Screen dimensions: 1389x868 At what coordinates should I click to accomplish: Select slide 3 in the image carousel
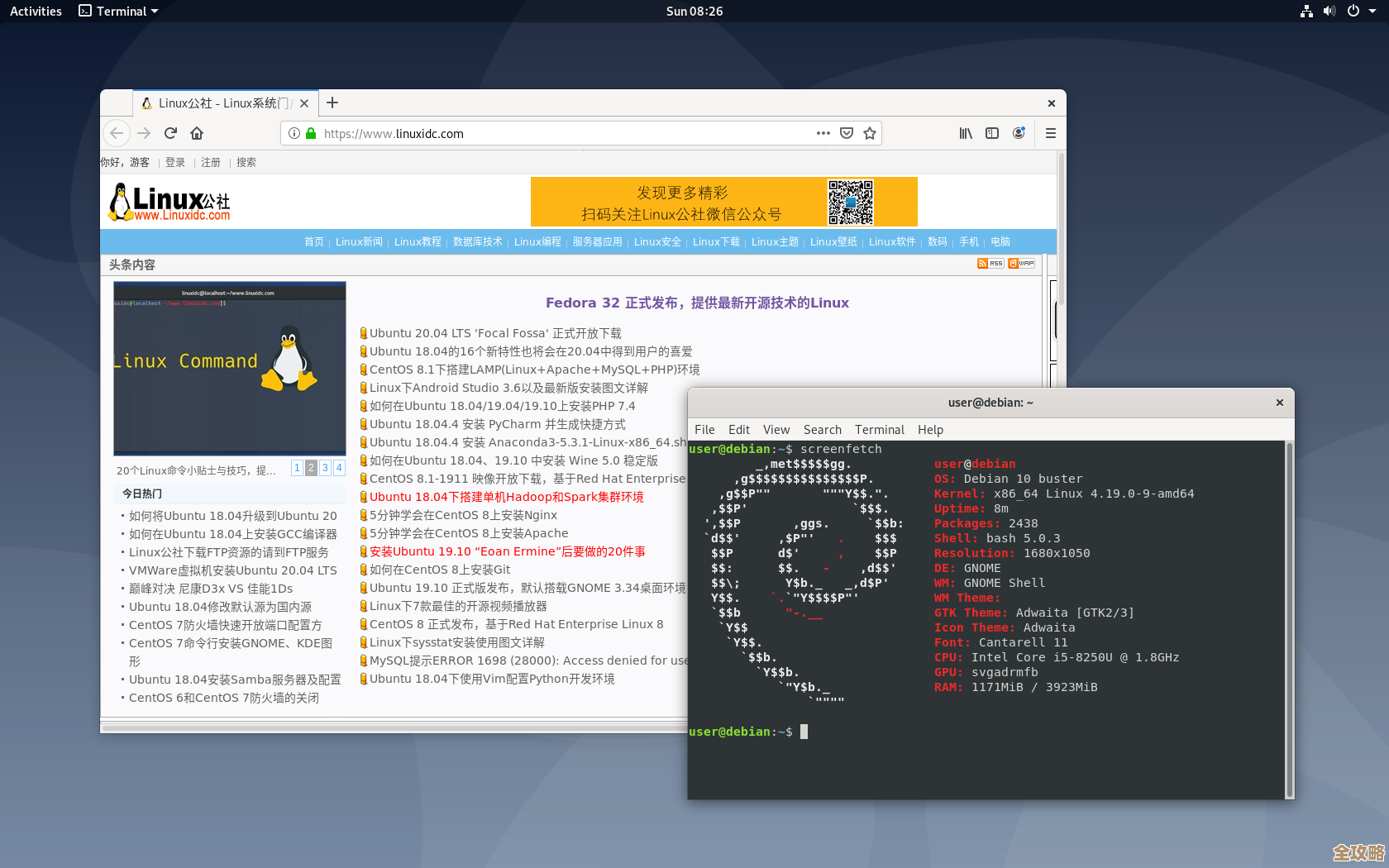point(325,468)
